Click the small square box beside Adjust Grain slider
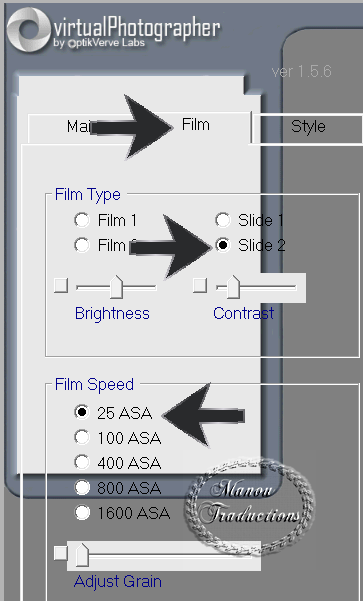The image size is (363, 601). click(x=61, y=553)
